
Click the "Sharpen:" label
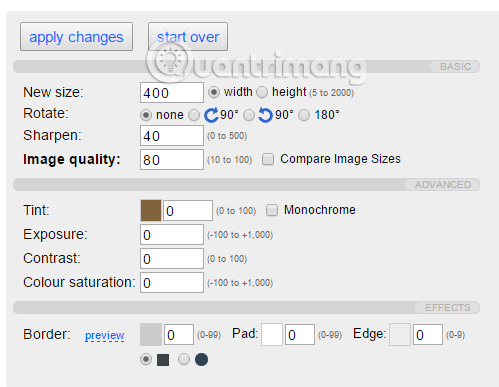(x=52, y=135)
